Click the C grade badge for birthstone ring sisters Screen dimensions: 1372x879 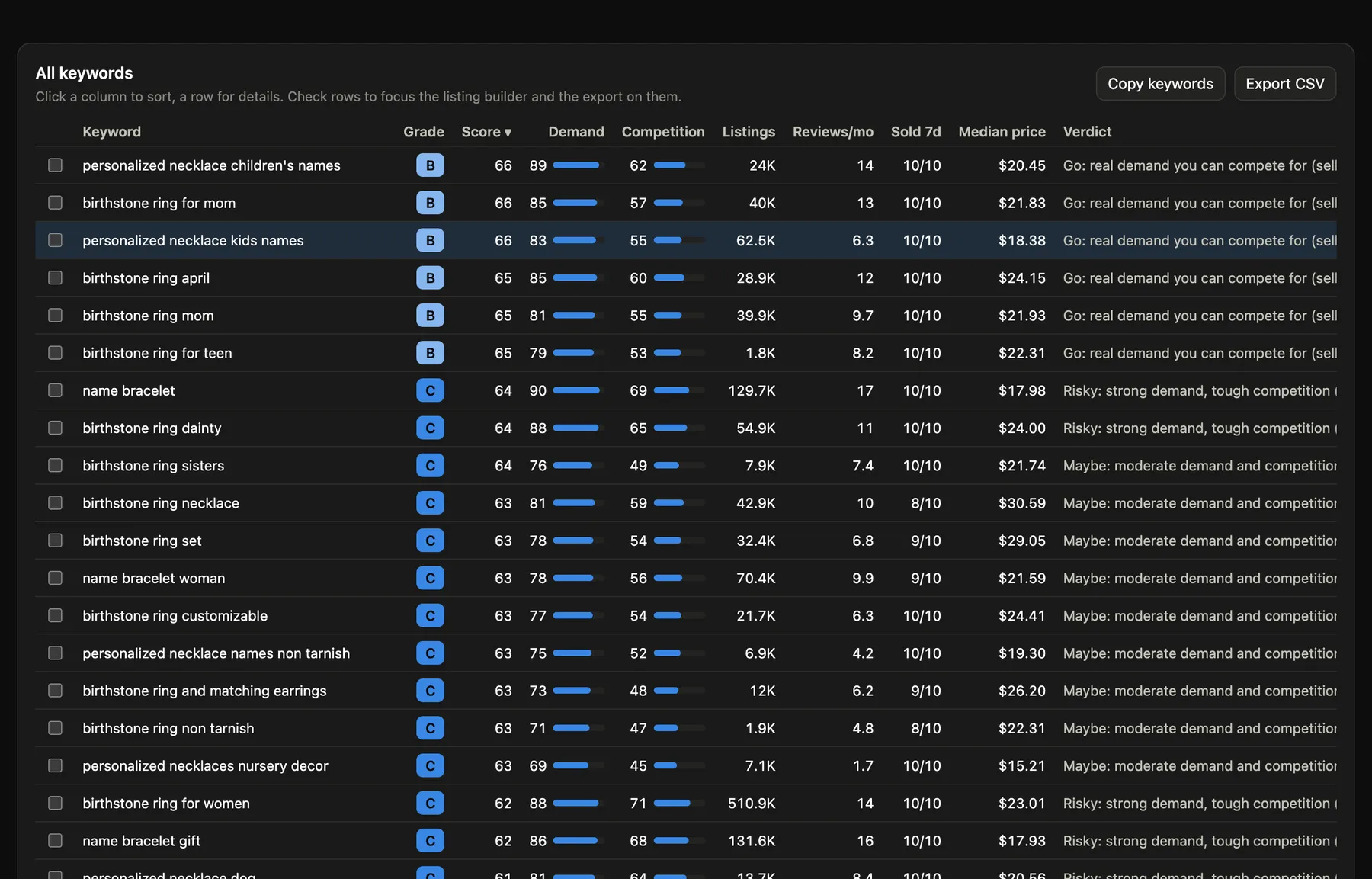click(x=430, y=466)
